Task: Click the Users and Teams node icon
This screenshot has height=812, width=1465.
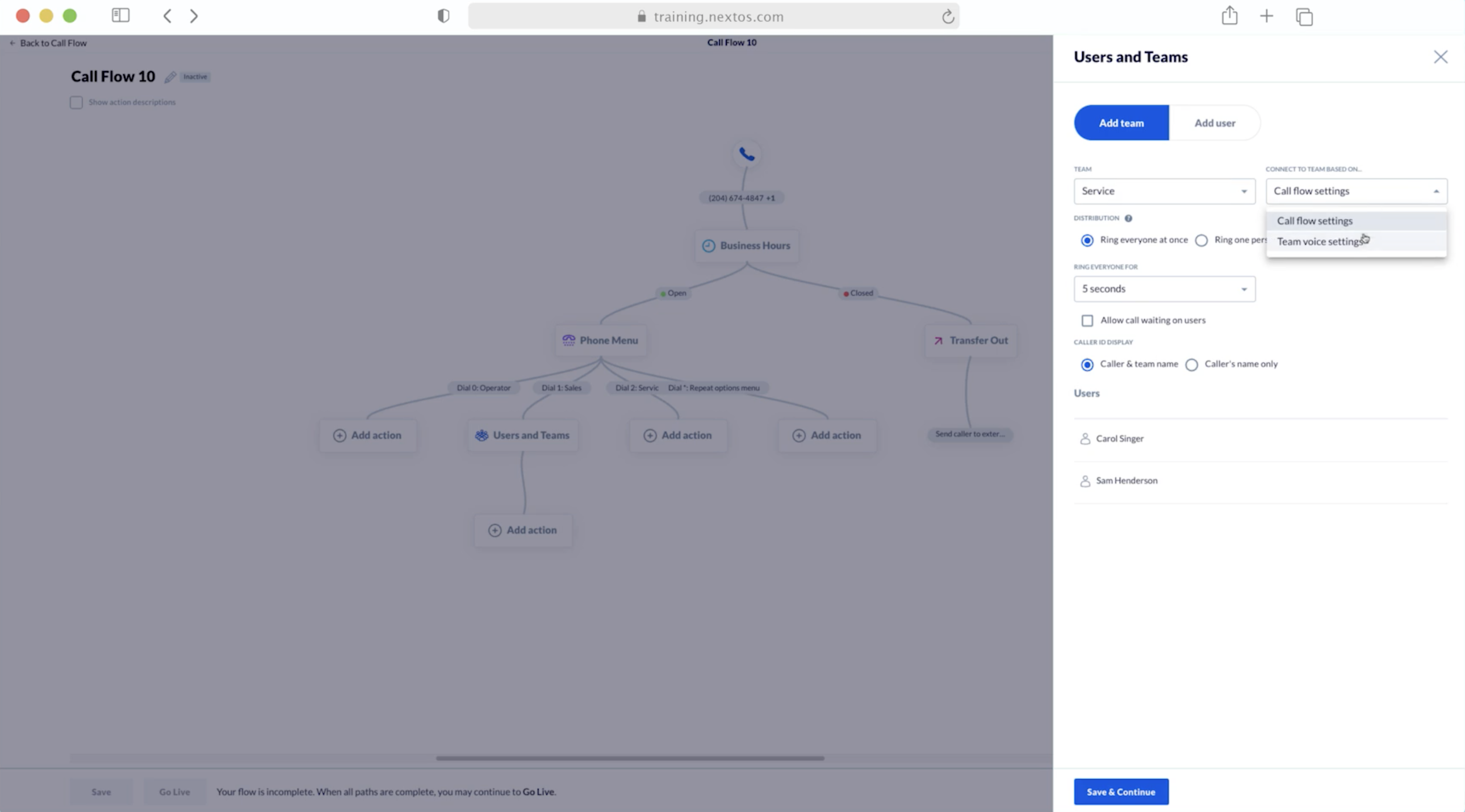Action: point(481,434)
